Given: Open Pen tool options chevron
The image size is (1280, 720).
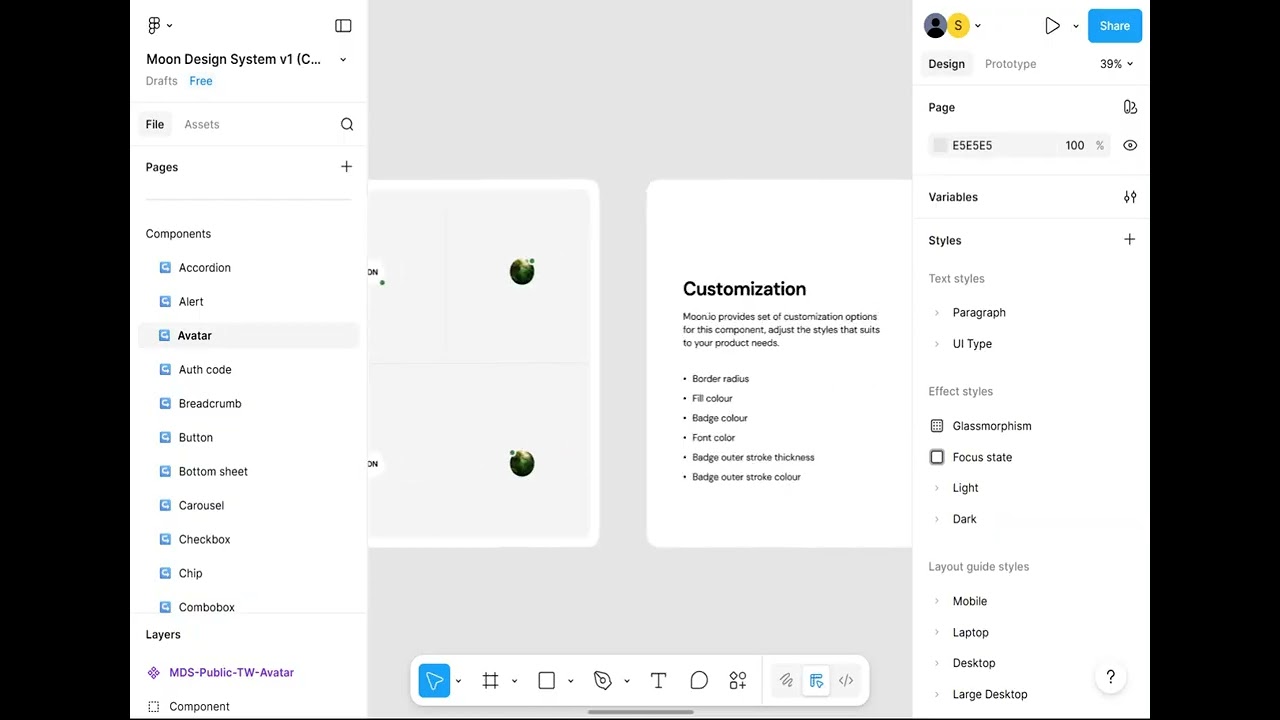Looking at the screenshot, I should pyautogui.click(x=626, y=682).
